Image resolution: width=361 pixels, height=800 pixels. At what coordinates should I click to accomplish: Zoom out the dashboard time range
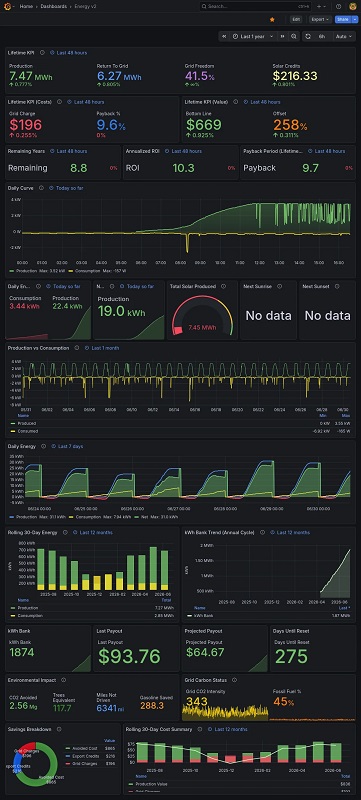pos(294,36)
